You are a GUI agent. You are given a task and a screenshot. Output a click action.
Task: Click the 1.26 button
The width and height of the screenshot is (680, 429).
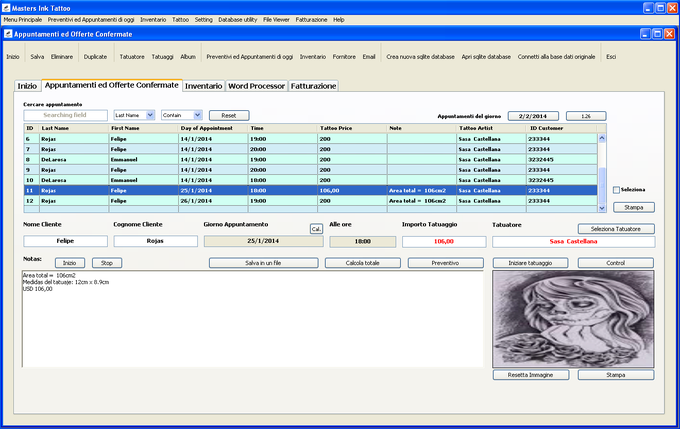[586, 116]
